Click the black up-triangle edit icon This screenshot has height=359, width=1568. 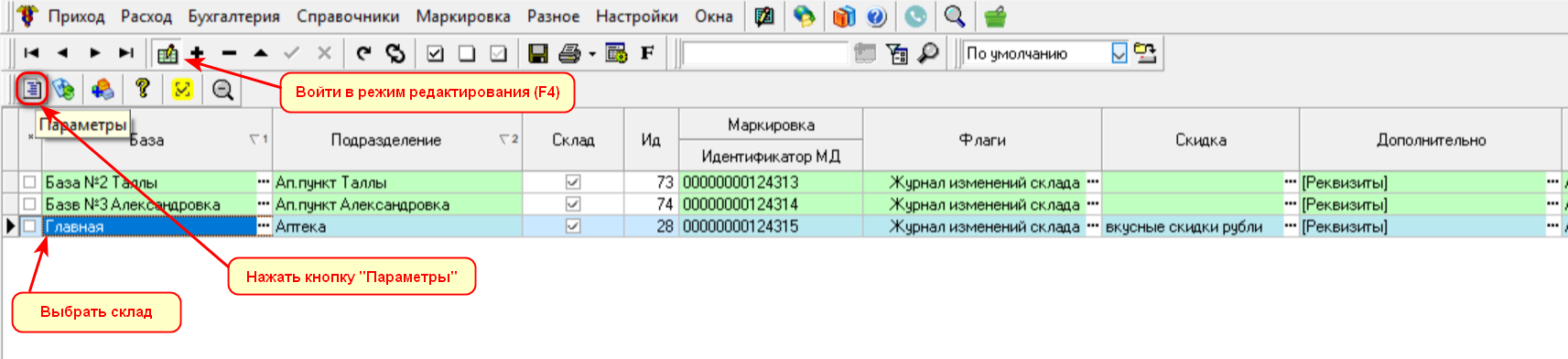(x=261, y=53)
